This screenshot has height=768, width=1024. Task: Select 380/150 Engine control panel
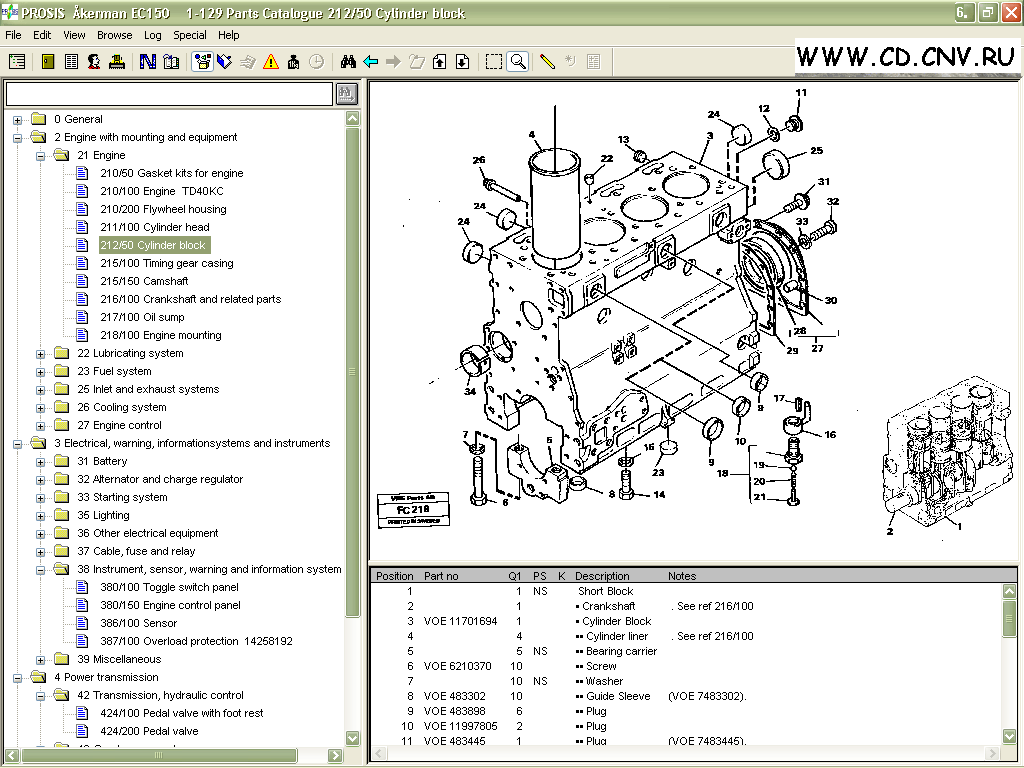pyautogui.click(x=170, y=605)
